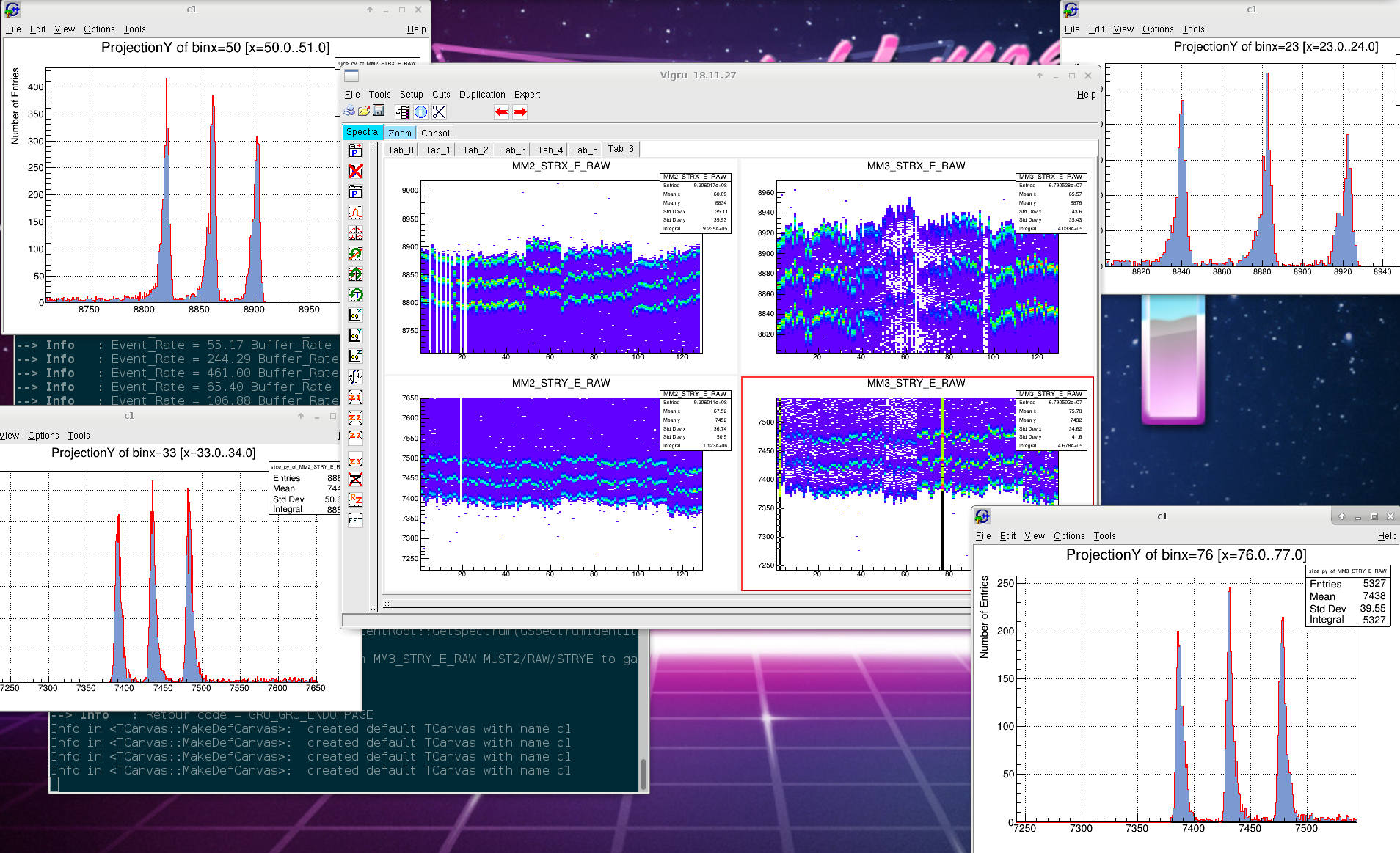
Task: Click the crossed-out unzoom icon
Action: coord(355,480)
